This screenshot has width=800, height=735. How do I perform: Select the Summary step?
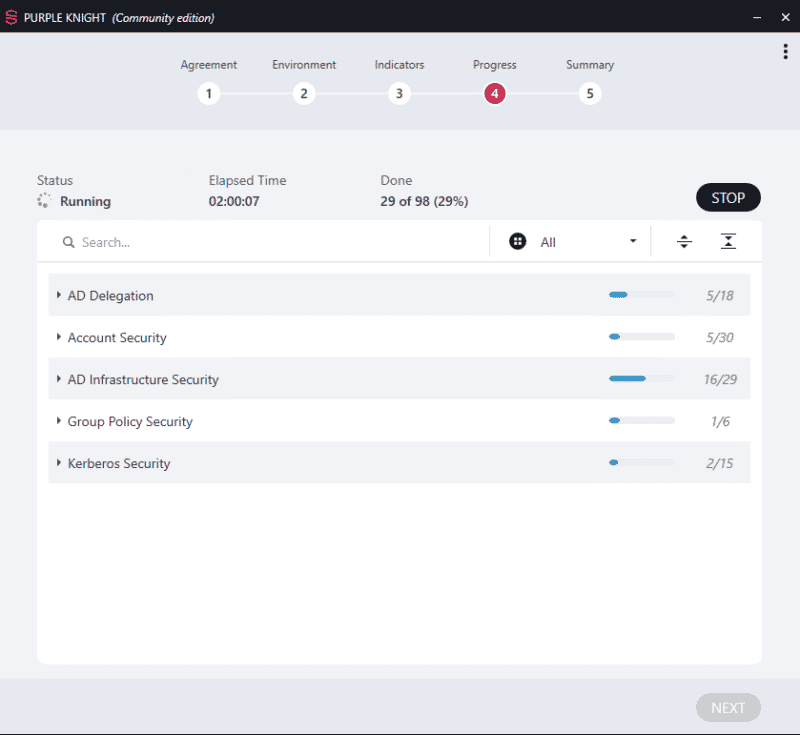pos(590,94)
